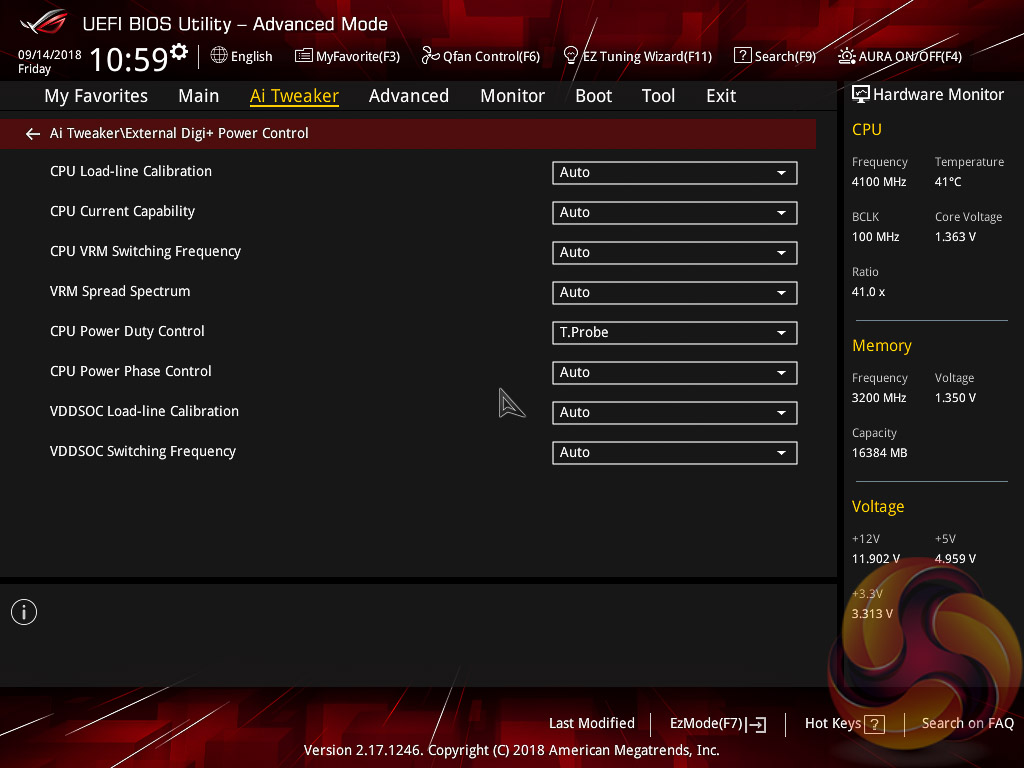The width and height of the screenshot is (1024, 768).
Task: Switch to My Favorites tab
Action: point(96,96)
